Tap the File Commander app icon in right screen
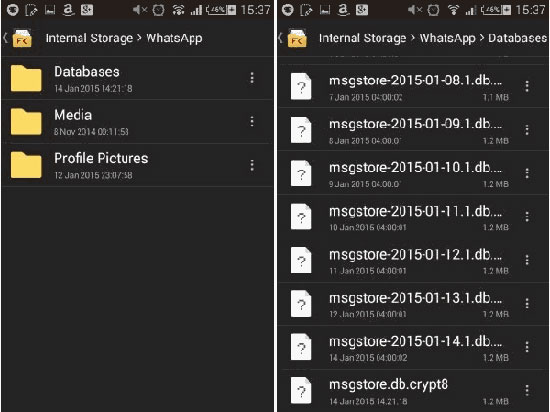This screenshot has width=550, height=412. pos(297,38)
